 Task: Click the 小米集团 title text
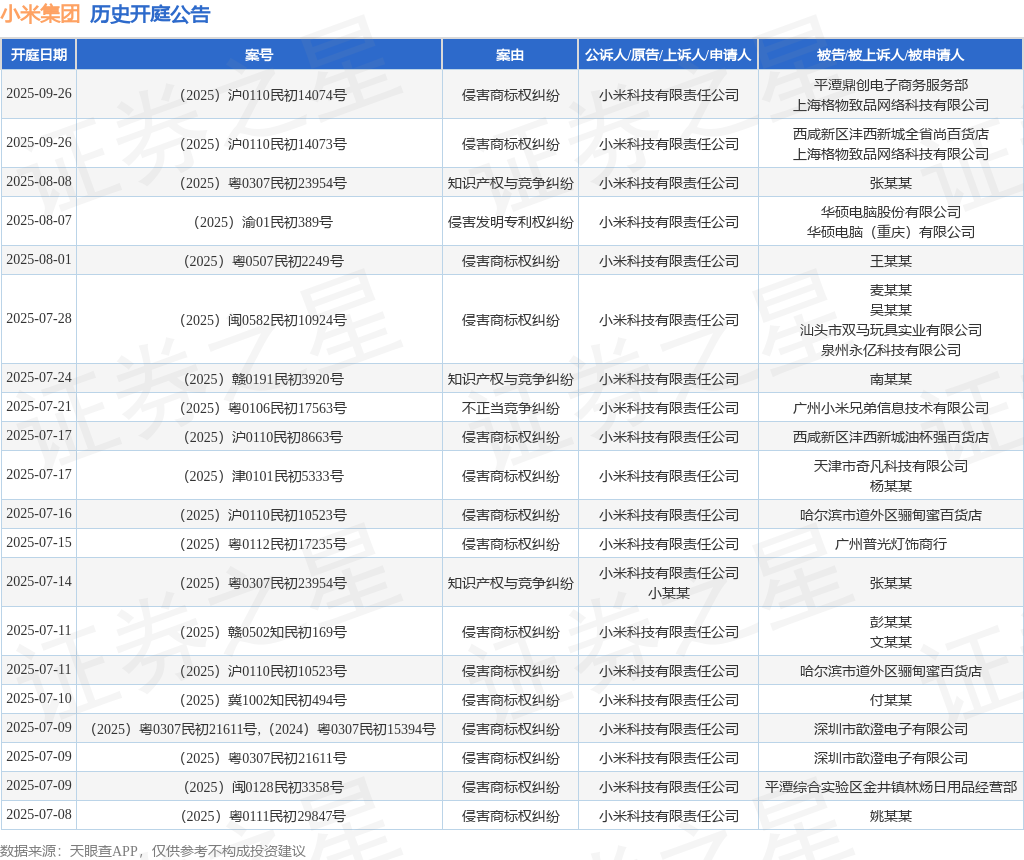click(x=40, y=14)
